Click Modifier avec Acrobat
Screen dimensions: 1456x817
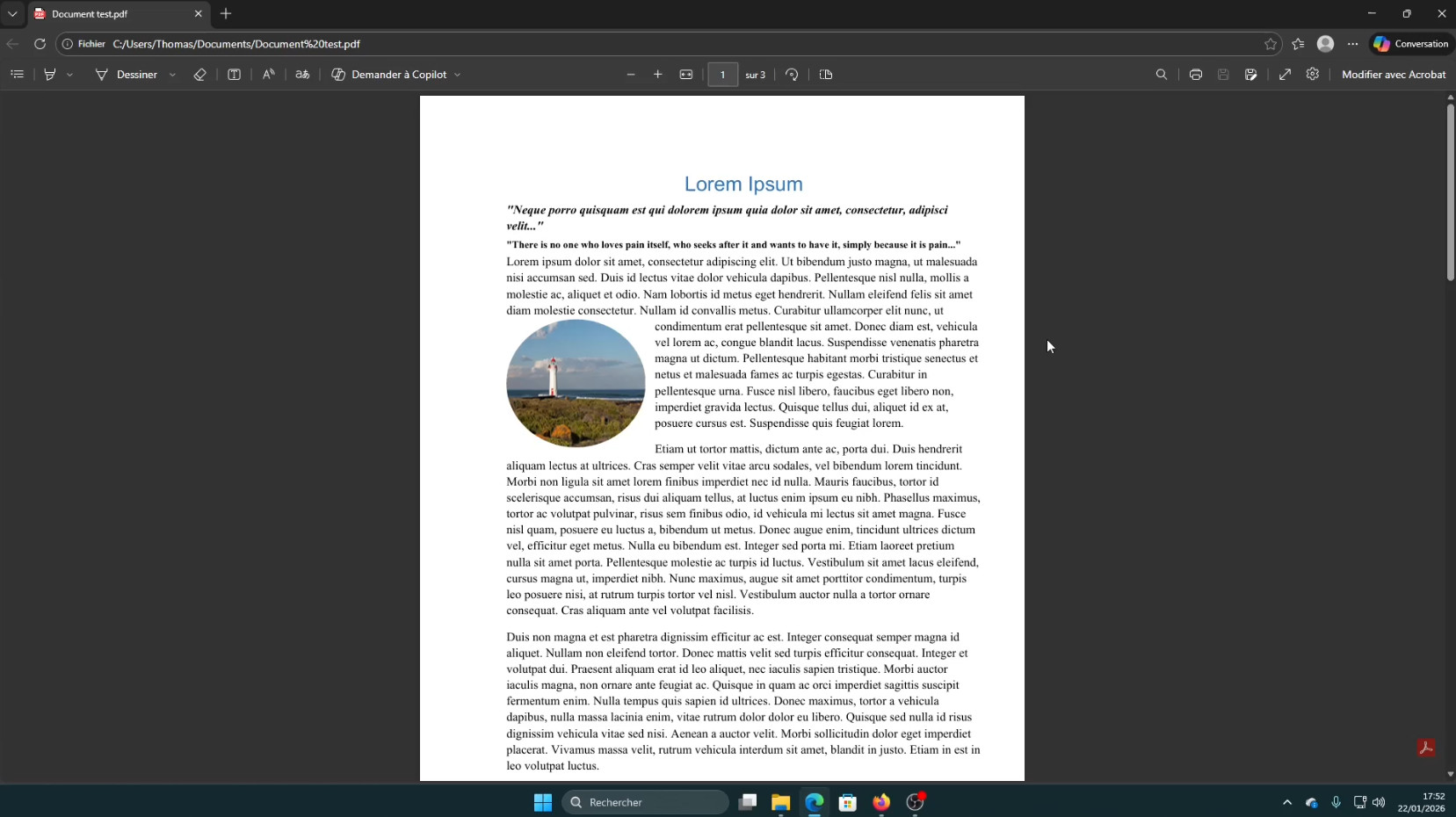pyautogui.click(x=1393, y=75)
